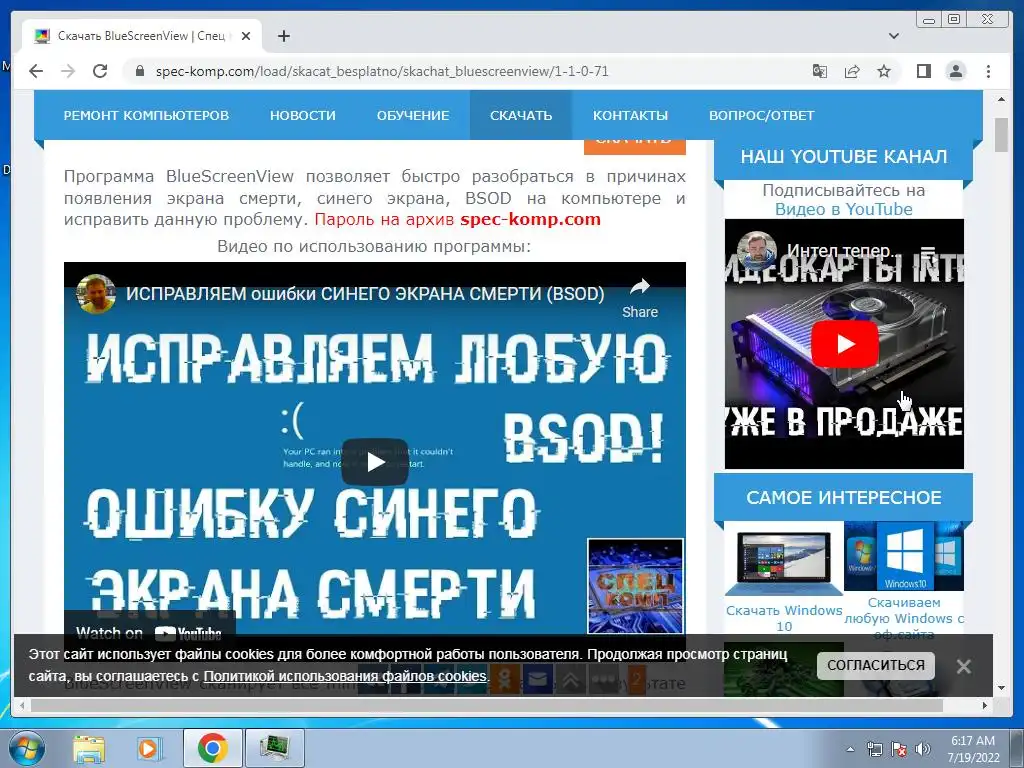
Task: Click the channel avatar on the BSOD video
Action: pyautogui.click(x=96, y=293)
